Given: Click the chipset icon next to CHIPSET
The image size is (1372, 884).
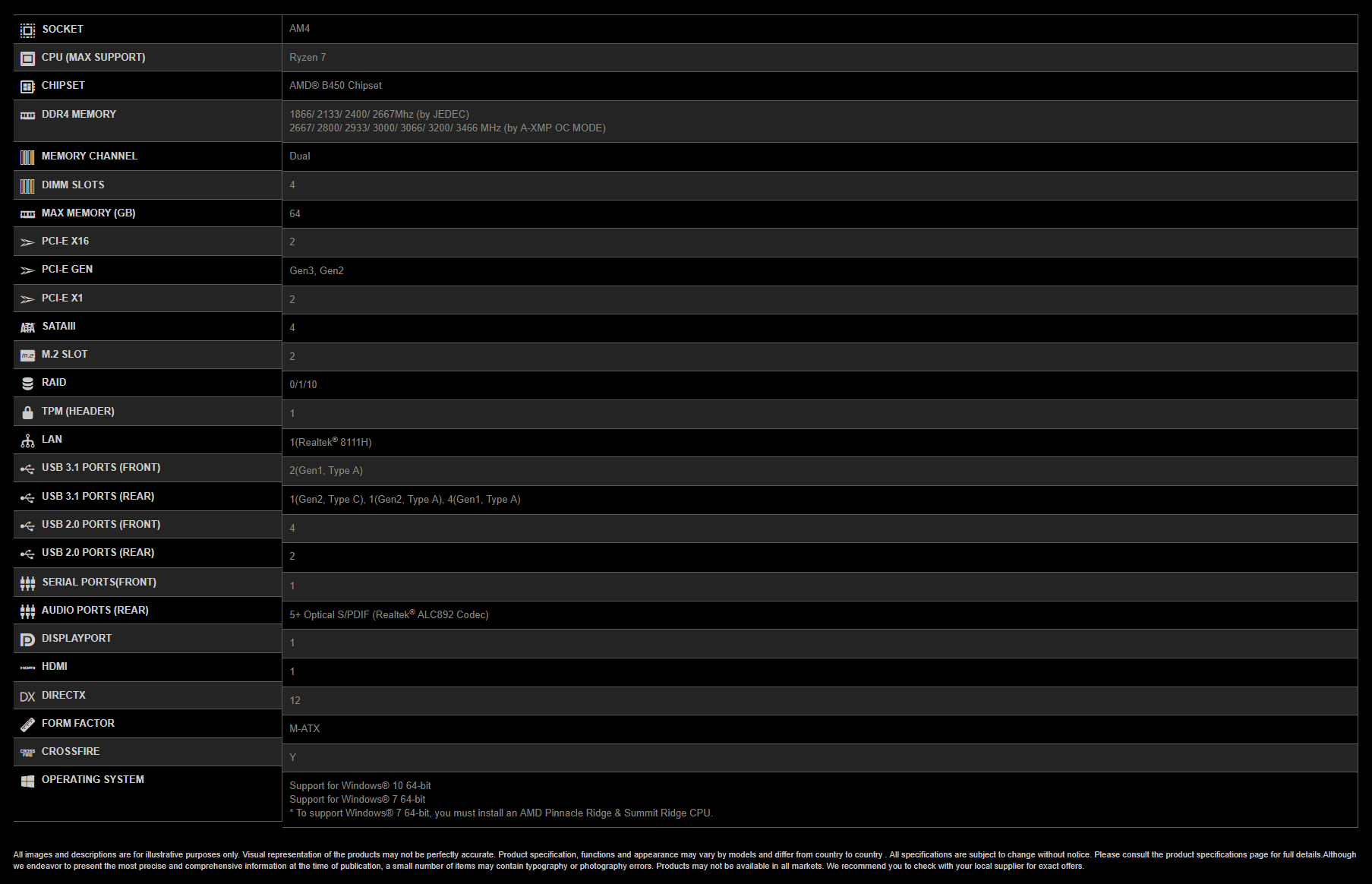Looking at the screenshot, I should (27, 87).
